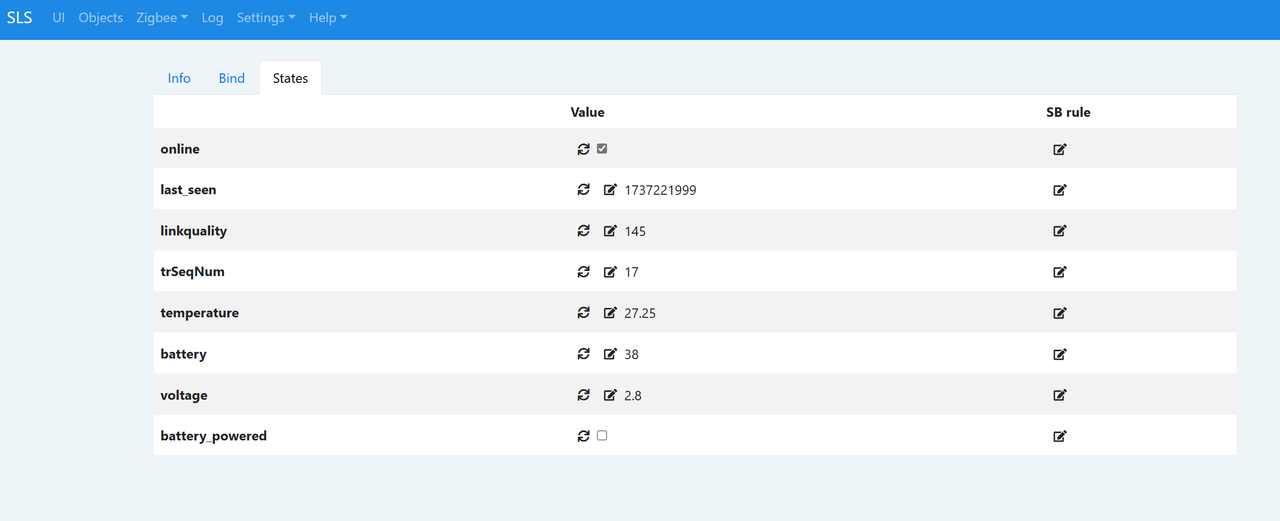
Task: Click the linkquality row label
Action: tap(194, 231)
